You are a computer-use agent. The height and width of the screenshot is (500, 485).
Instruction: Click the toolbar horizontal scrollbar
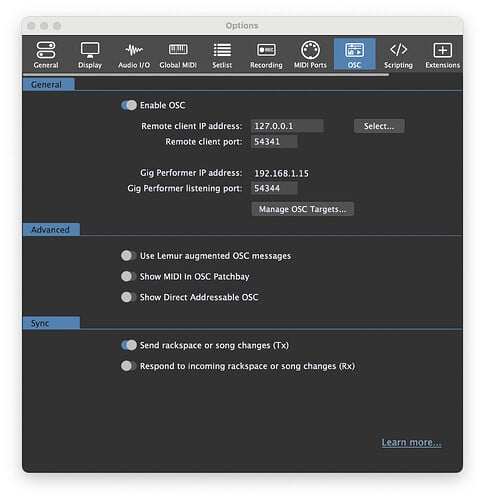(206, 75)
